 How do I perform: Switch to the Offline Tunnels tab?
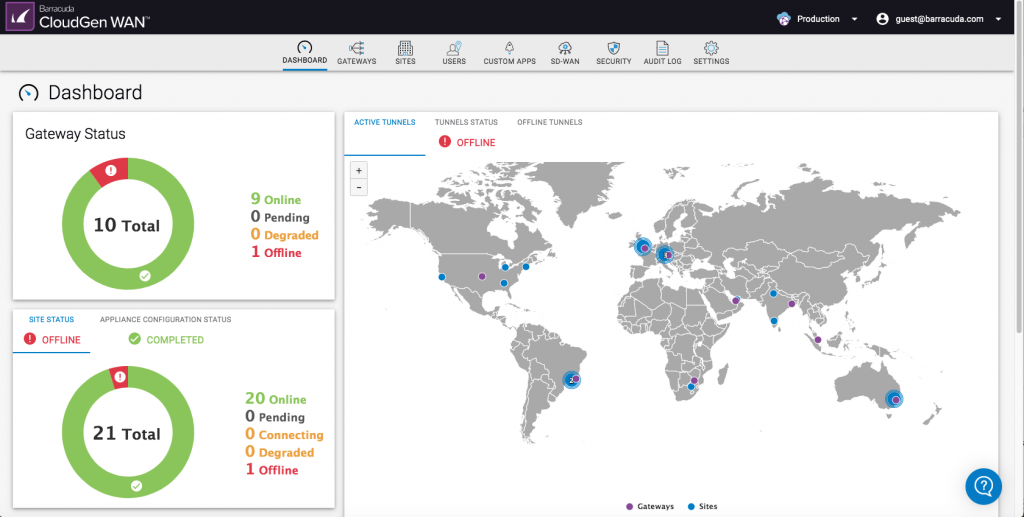549,123
